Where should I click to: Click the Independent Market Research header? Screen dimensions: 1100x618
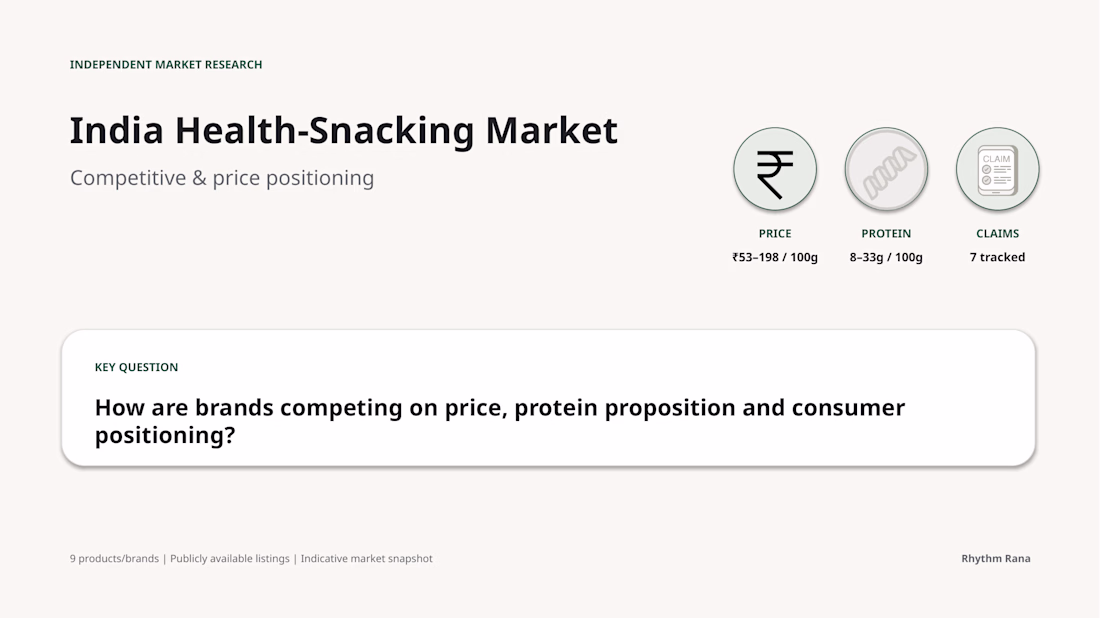coord(166,65)
